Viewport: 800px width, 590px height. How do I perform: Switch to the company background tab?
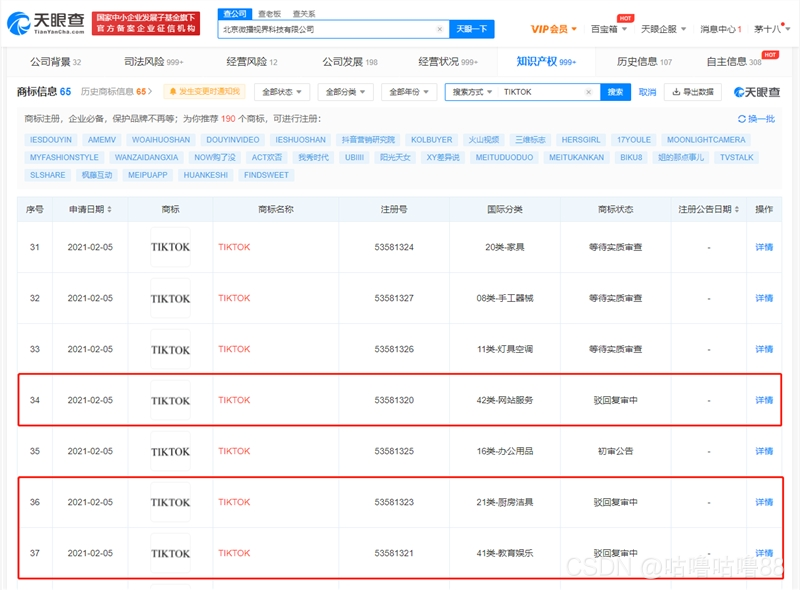[55, 62]
